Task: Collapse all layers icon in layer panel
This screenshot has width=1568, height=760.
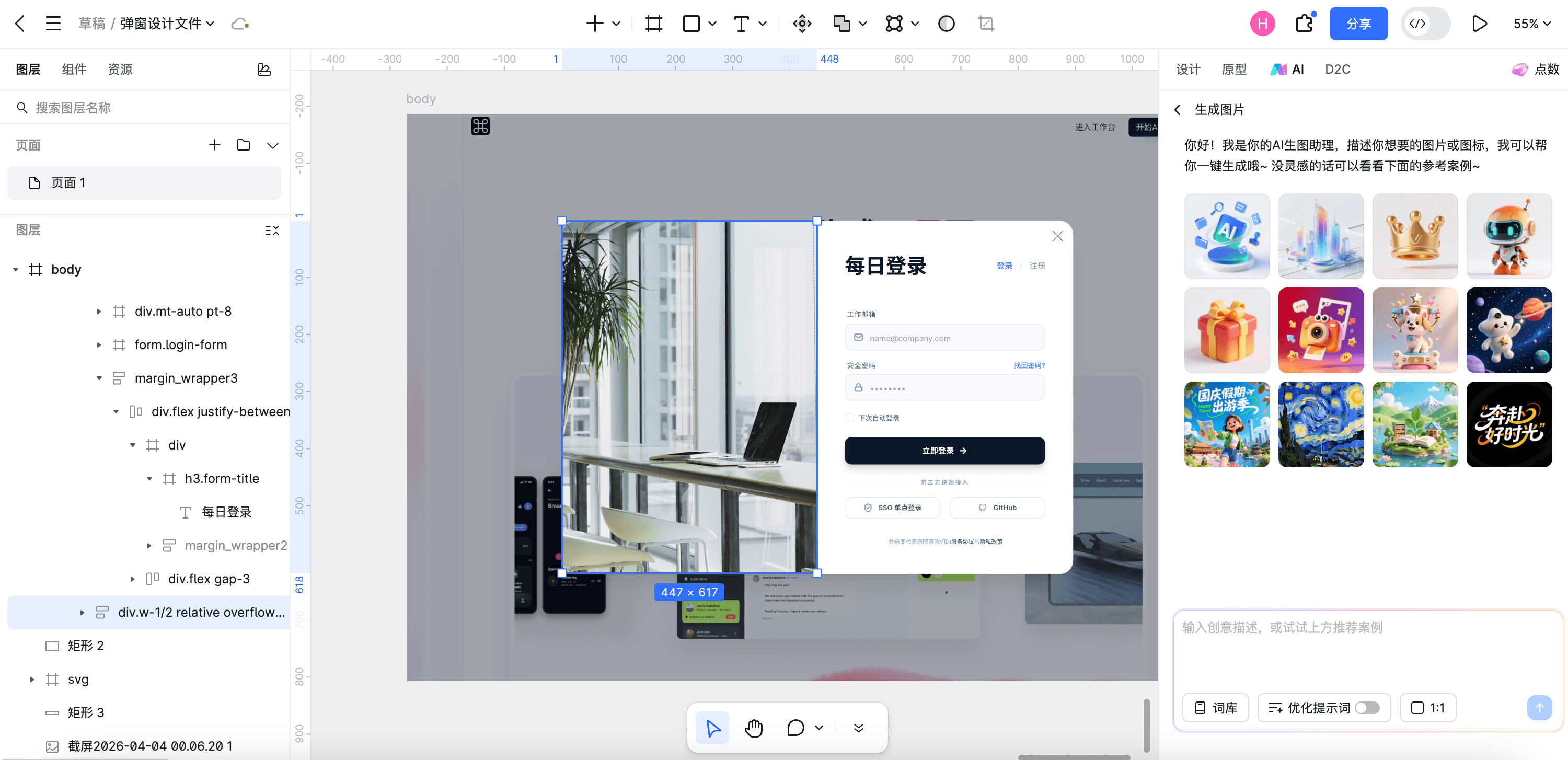Action: point(272,230)
